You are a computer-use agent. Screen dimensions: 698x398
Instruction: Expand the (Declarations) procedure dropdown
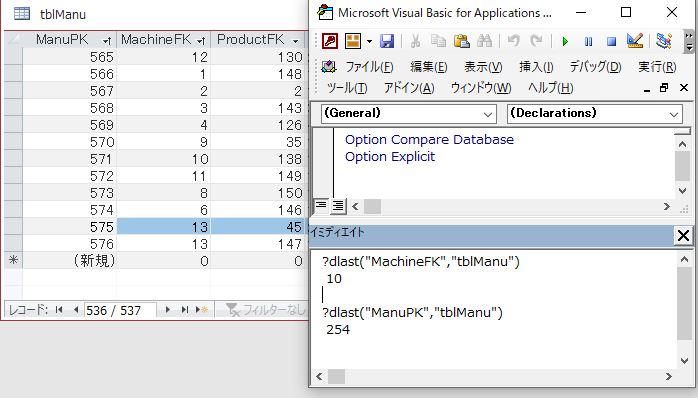[x=674, y=114]
